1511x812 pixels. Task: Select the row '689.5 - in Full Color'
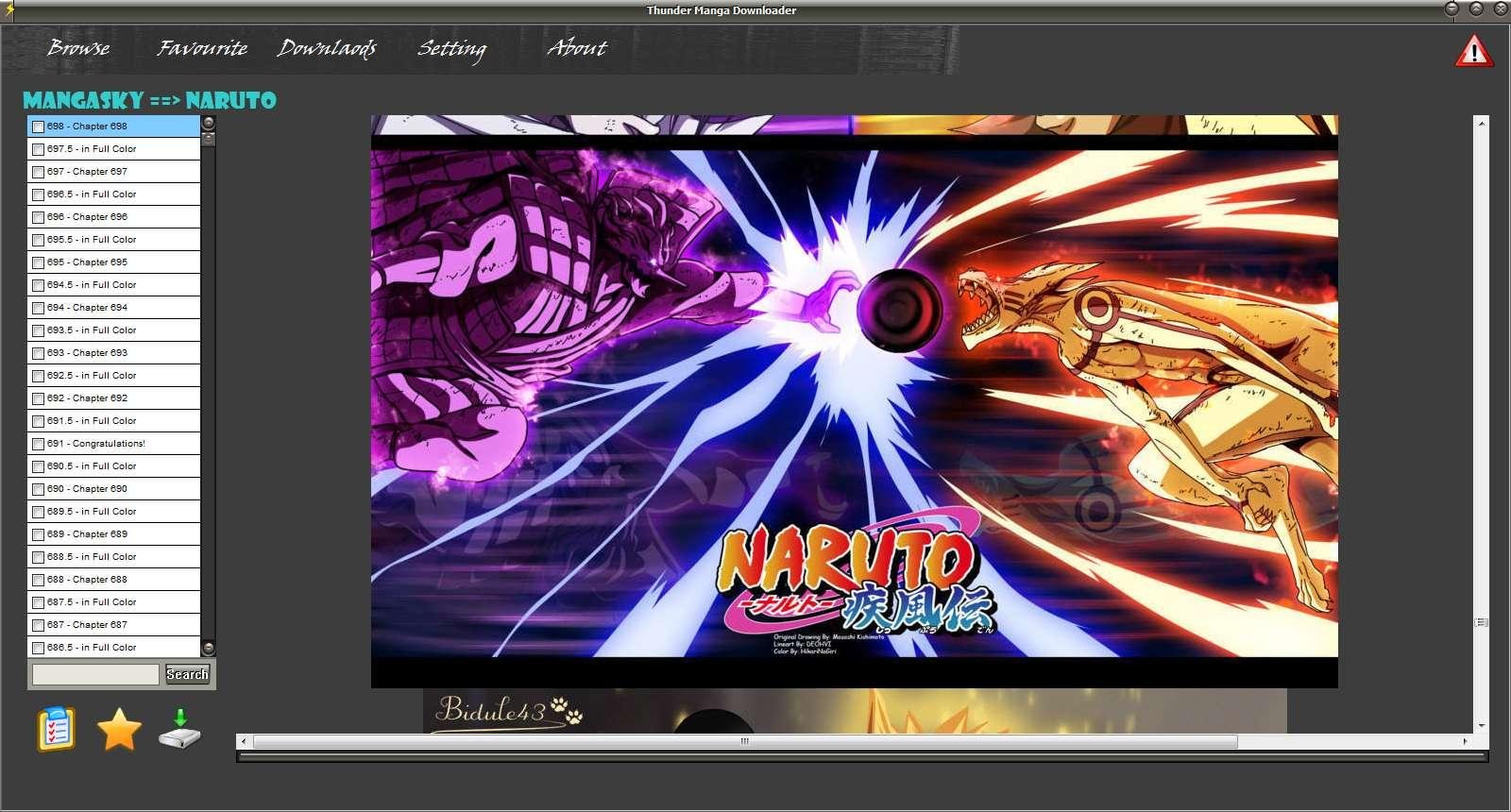[x=114, y=512]
